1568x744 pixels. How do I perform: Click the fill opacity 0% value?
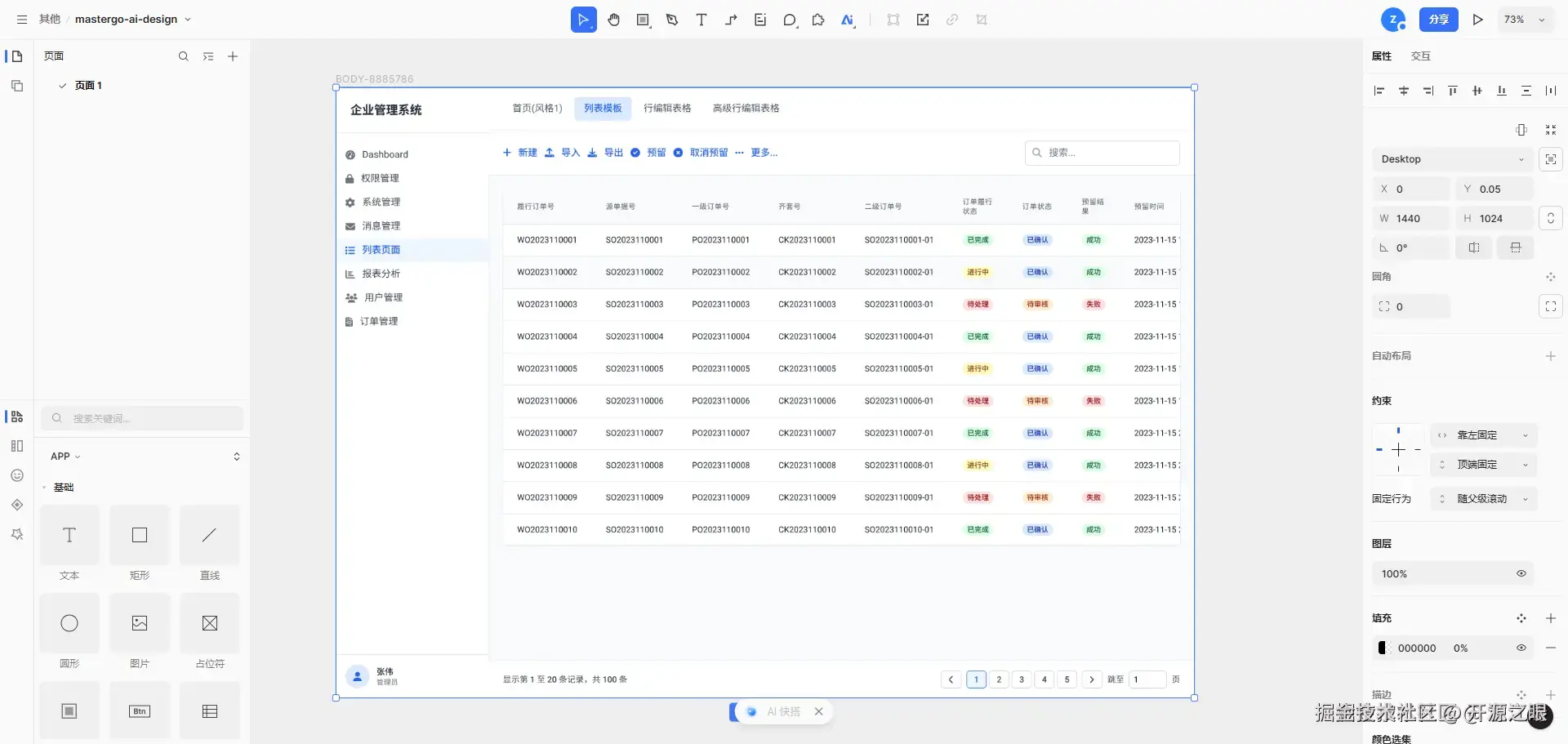click(1461, 648)
